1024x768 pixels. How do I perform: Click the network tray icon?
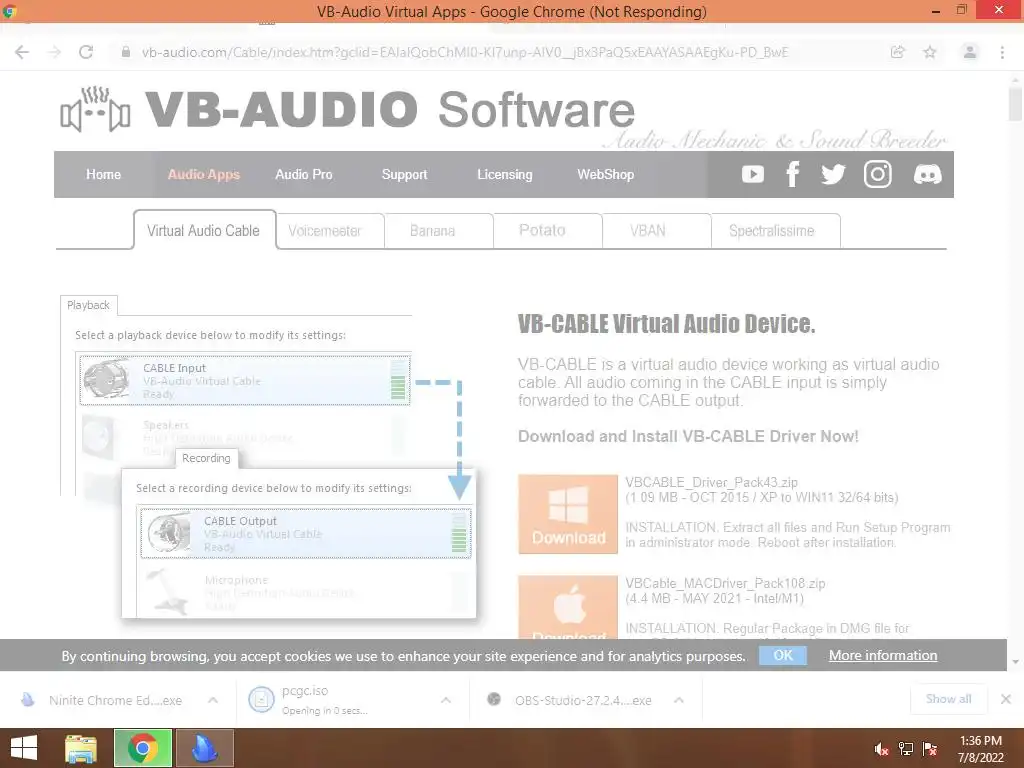point(906,749)
